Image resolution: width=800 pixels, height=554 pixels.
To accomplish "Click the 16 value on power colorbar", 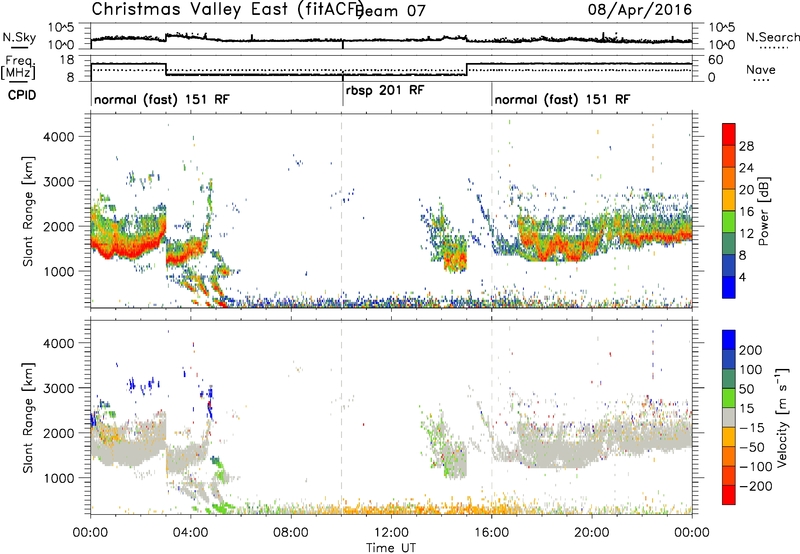I will 746,212.
